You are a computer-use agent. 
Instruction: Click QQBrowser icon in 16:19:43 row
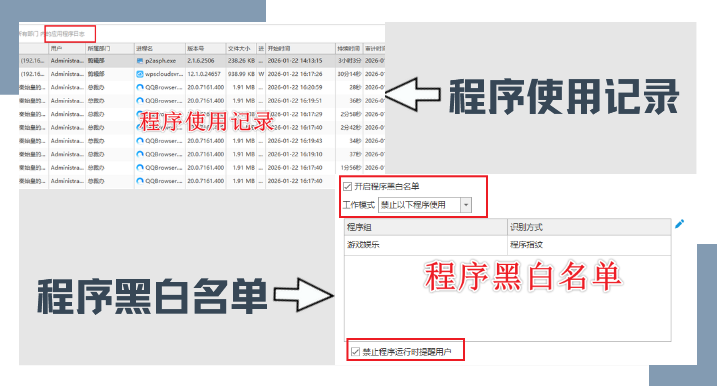(140, 141)
